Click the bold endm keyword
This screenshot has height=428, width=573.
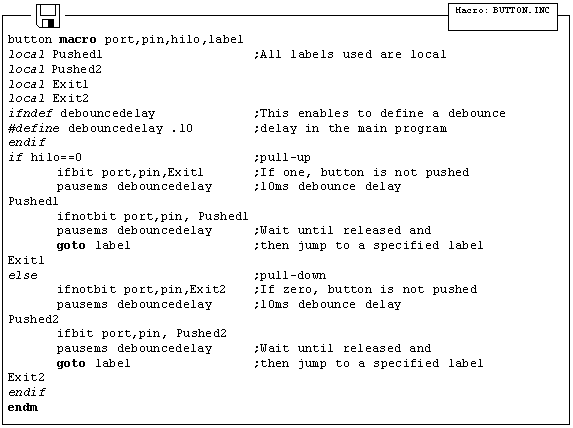coord(23,408)
